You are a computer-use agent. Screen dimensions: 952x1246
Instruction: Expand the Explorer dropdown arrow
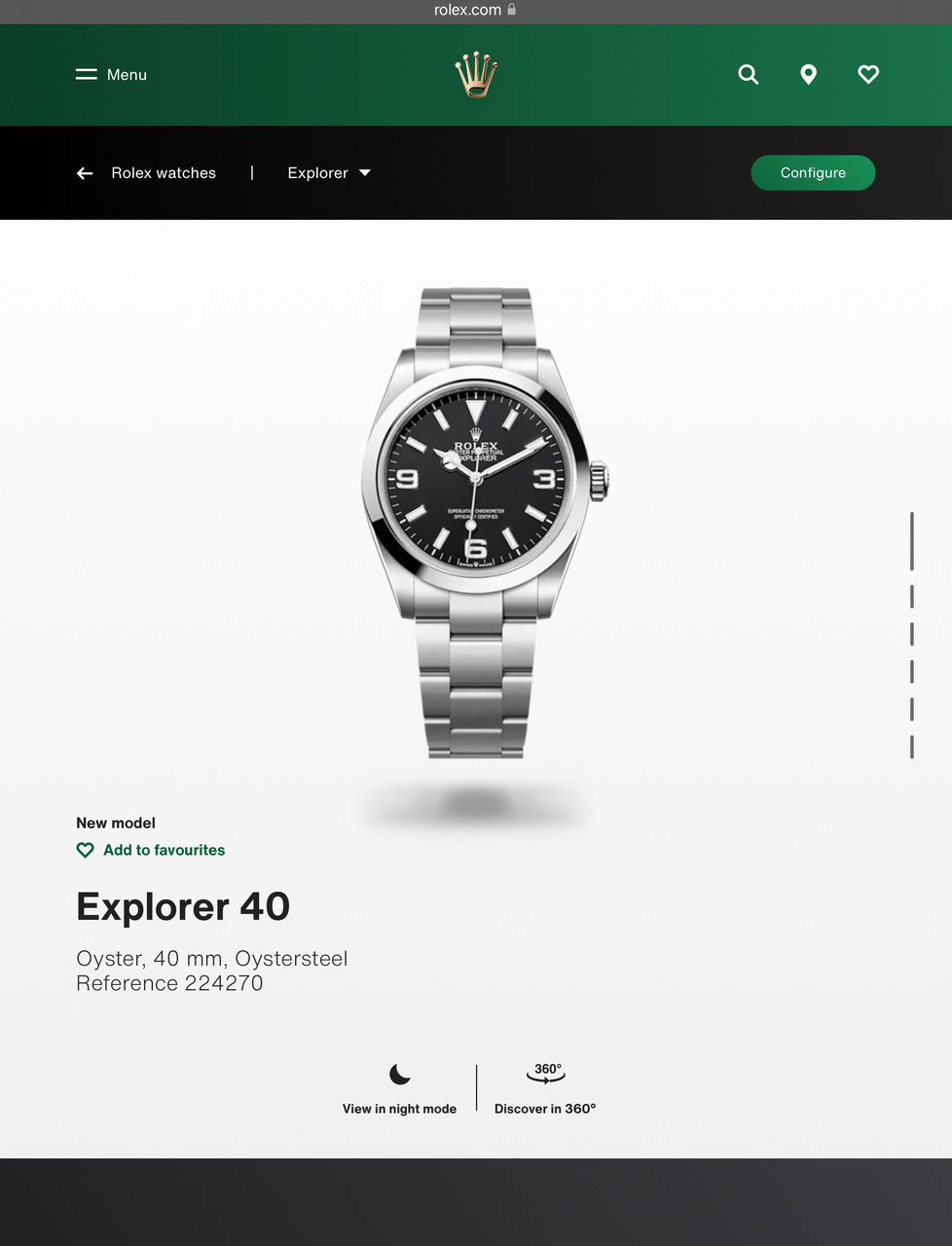pyautogui.click(x=365, y=173)
